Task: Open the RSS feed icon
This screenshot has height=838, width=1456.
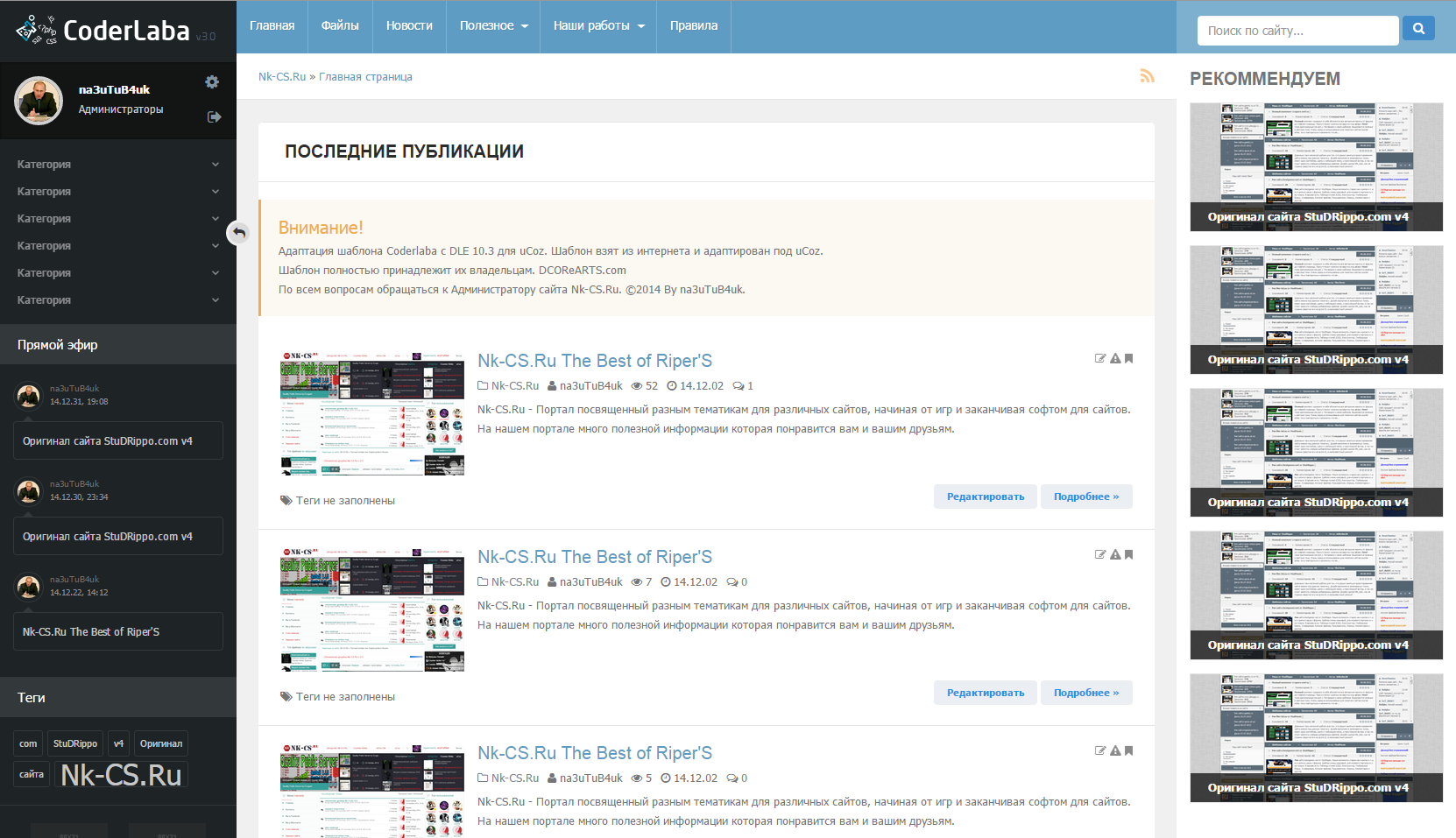Action: coord(1147,76)
